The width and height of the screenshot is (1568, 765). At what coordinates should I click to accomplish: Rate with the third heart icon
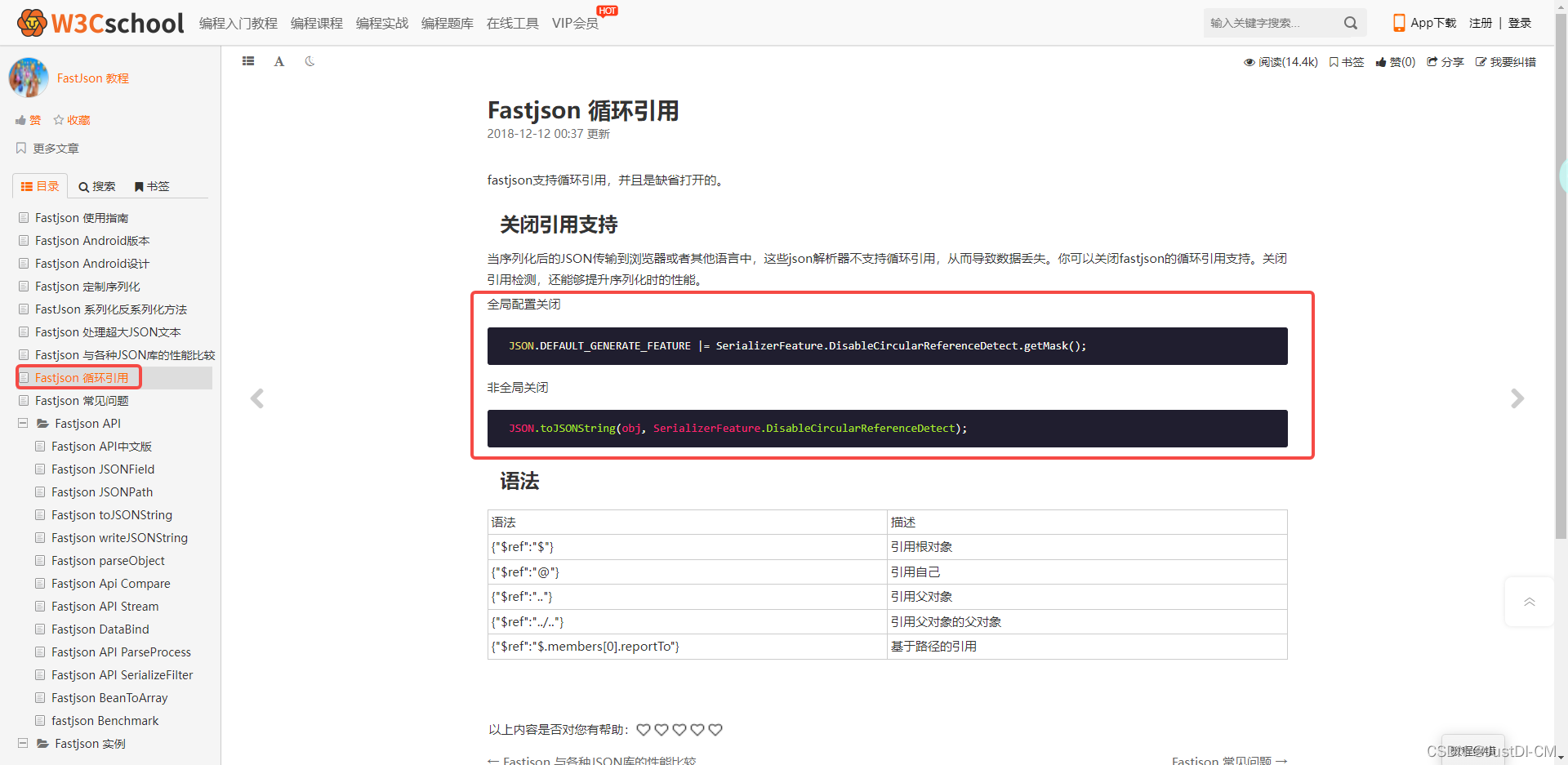point(679,730)
